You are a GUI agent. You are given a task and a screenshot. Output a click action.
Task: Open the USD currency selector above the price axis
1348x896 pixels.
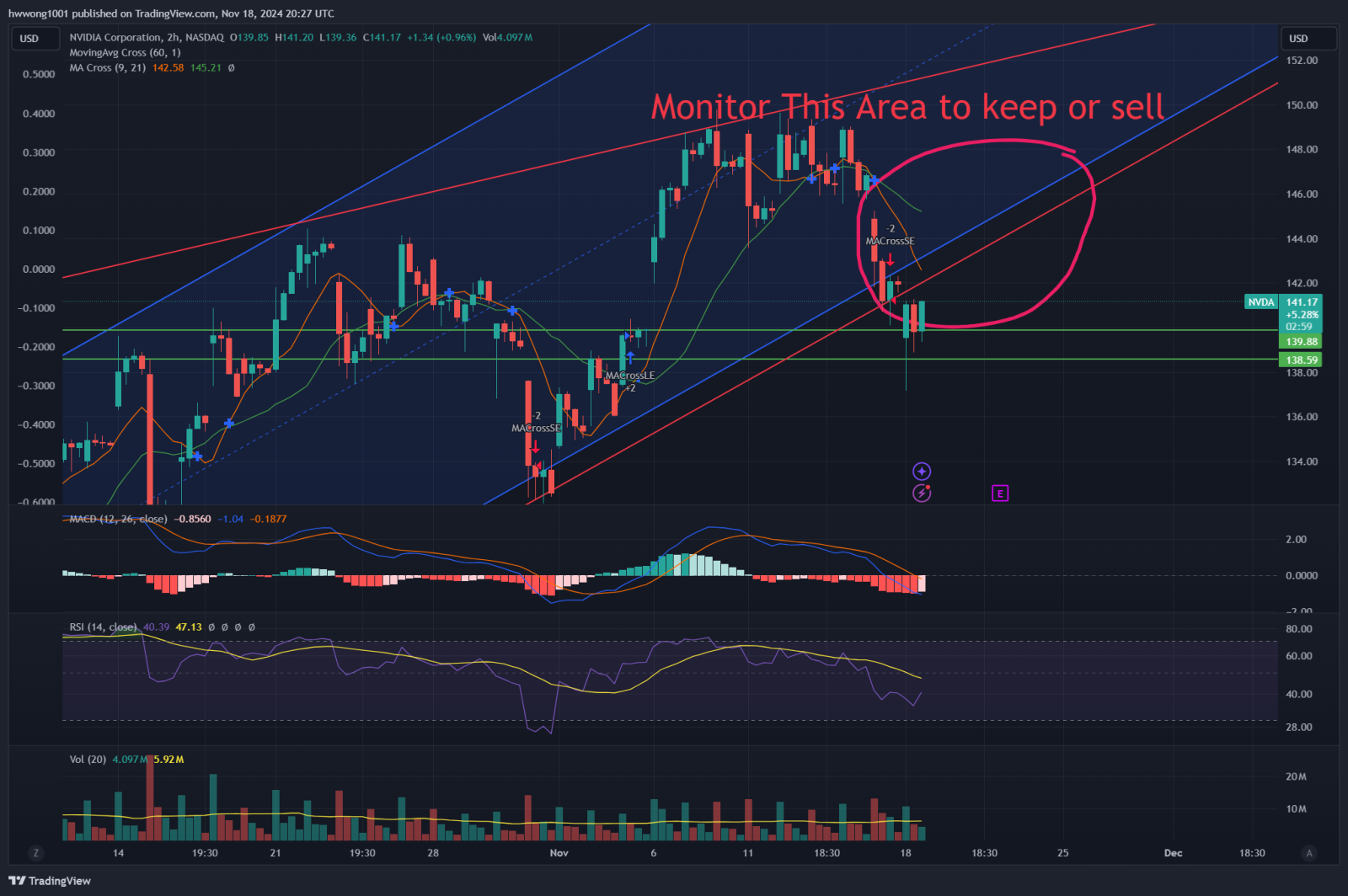pyautogui.click(x=1308, y=39)
